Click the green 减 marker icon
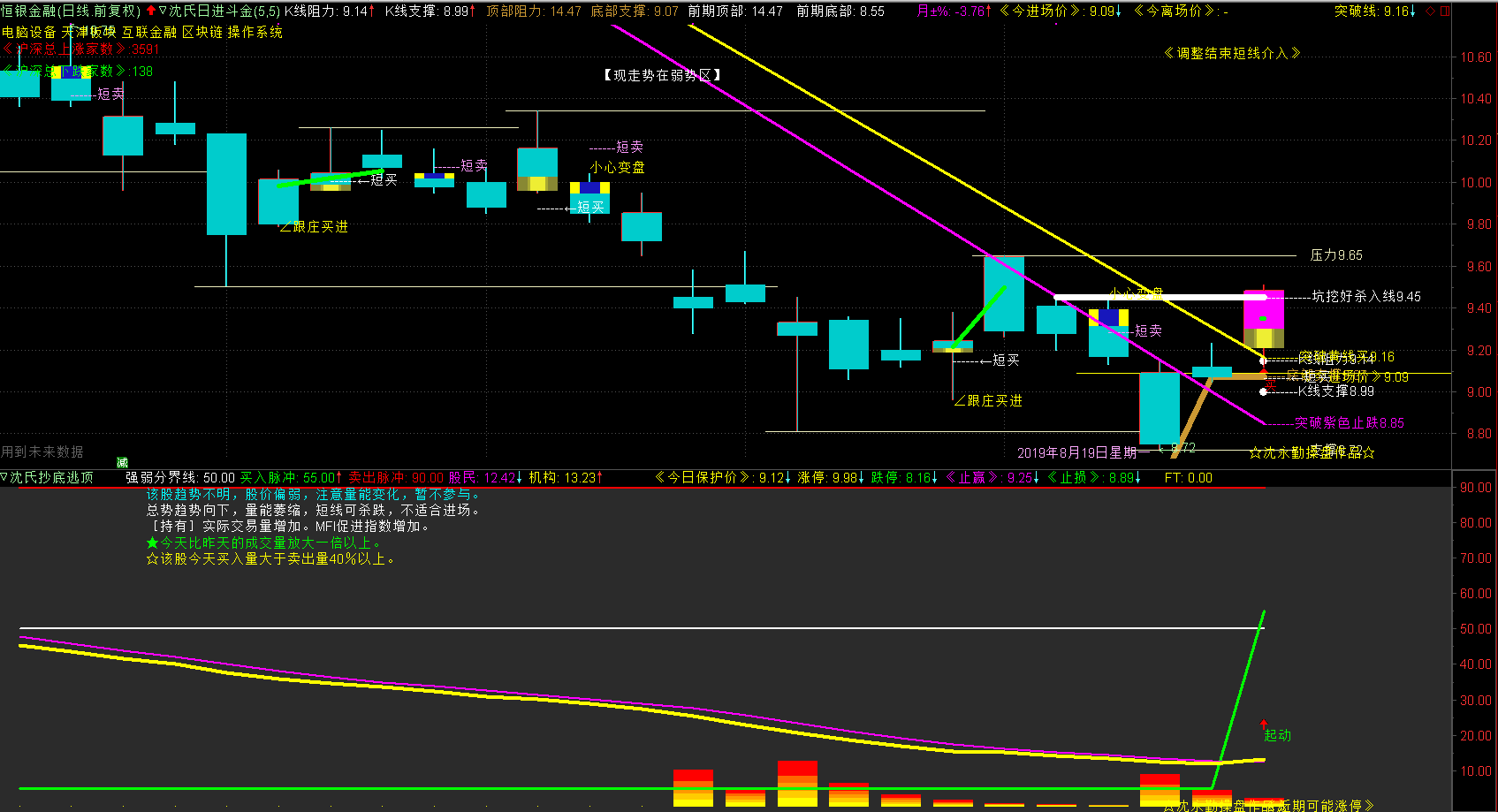Viewport: 1498px width, 812px height. [122, 463]
